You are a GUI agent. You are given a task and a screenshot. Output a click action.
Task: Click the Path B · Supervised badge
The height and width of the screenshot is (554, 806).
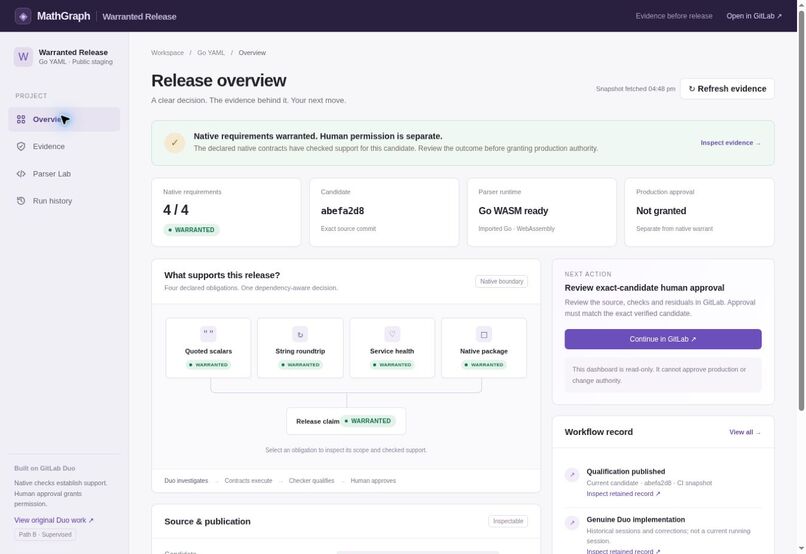[45, 534]
